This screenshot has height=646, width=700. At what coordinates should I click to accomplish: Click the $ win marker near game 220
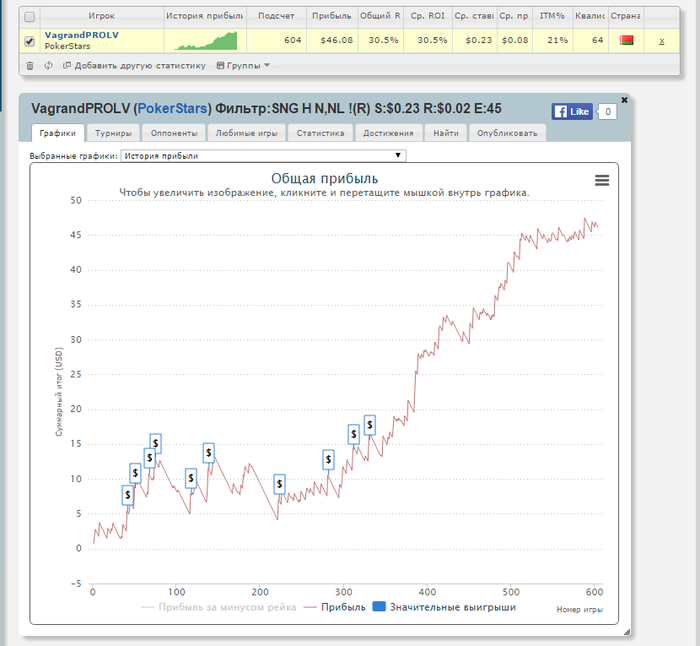tap(279, 483)
